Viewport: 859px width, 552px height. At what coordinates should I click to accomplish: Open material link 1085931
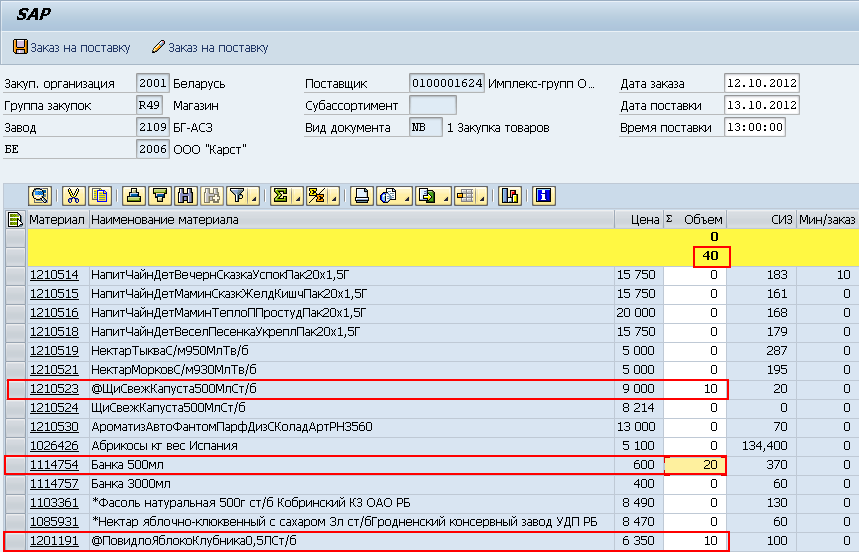click(x=54, y=522)
